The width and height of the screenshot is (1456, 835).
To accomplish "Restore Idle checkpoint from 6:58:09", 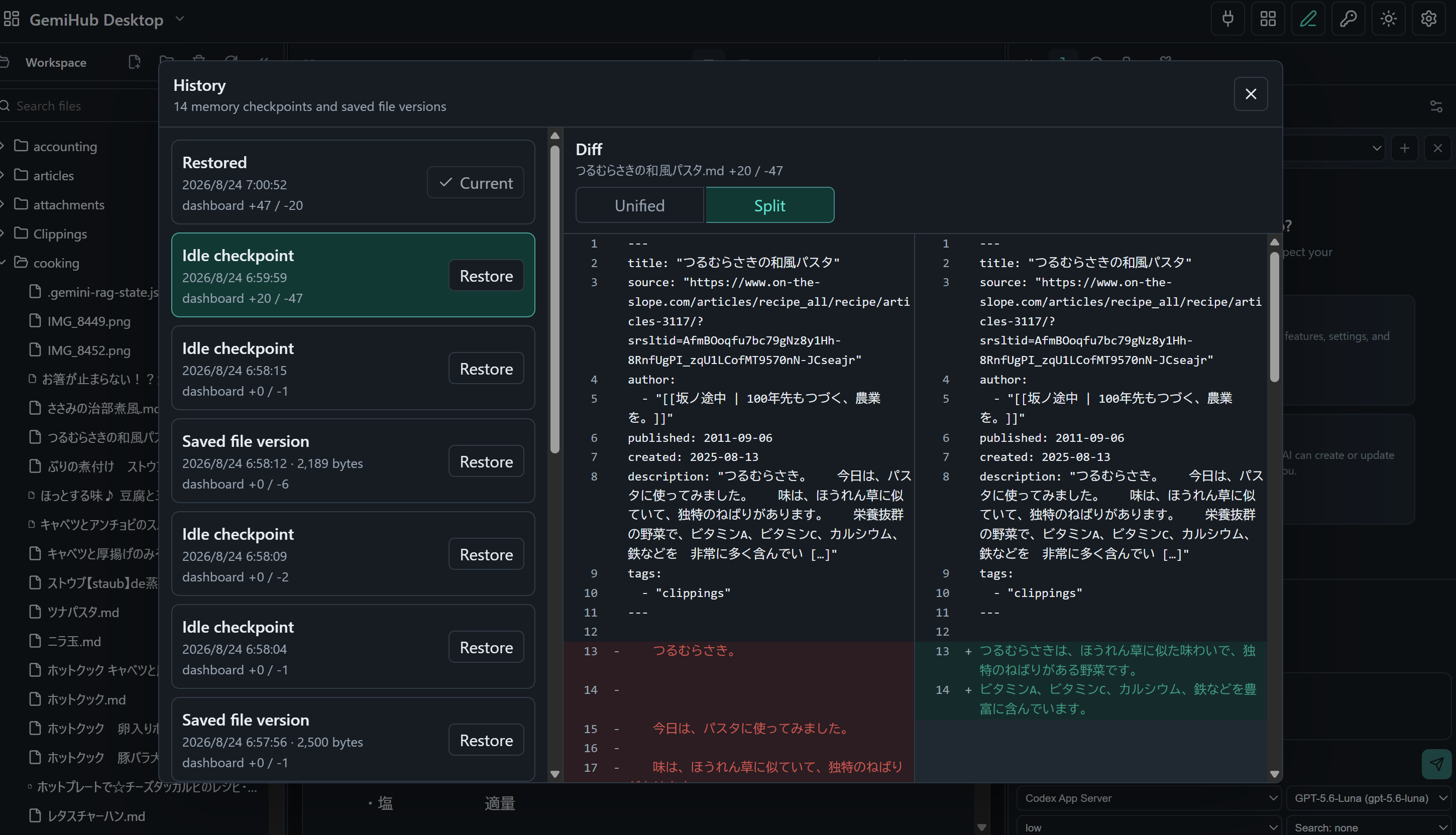I will pos(486,554).
